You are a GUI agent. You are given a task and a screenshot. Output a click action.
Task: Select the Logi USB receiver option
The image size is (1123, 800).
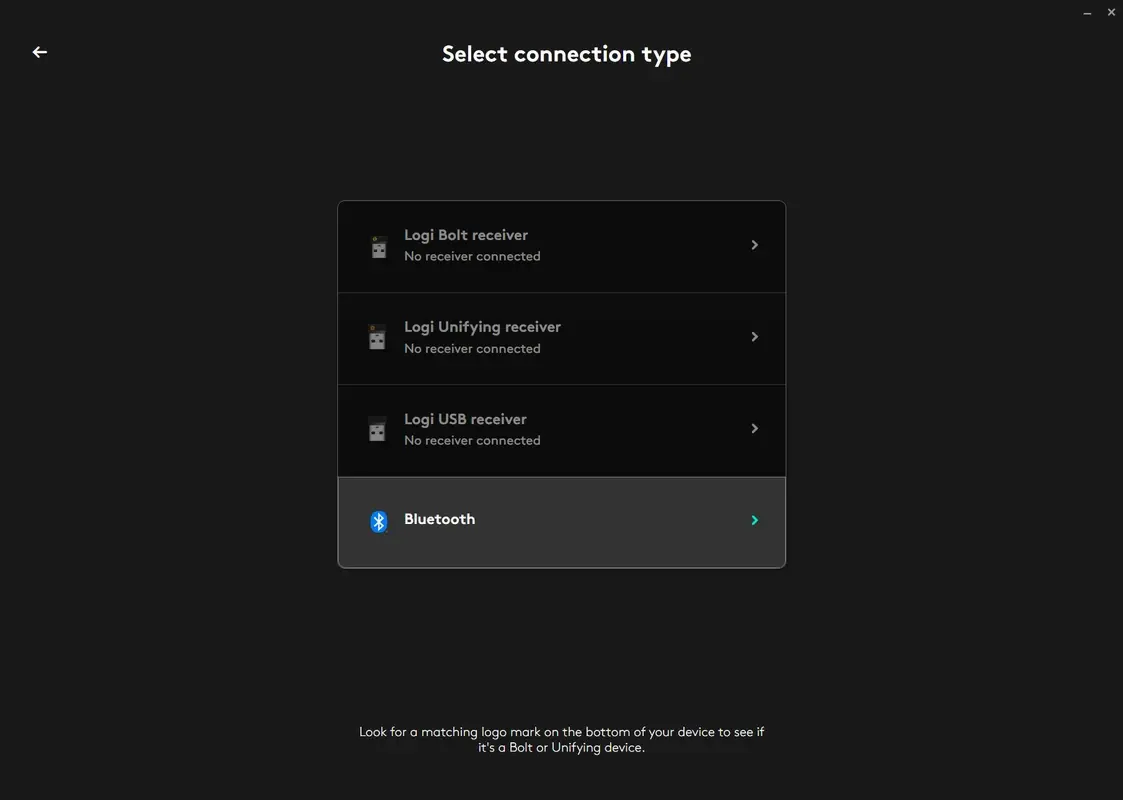[x=561, y=429]
